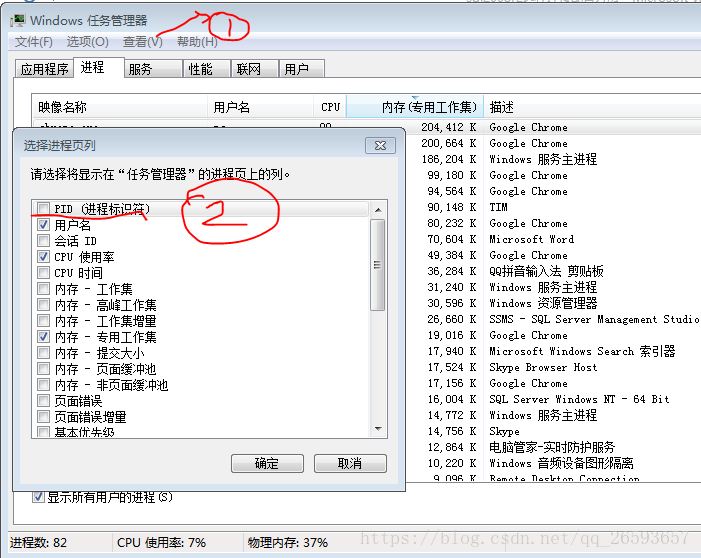Enable the 页面错误增量 checkbox
Image resolution: width=701 pixels, height=558 pixels.
click(x=43, y=417)
